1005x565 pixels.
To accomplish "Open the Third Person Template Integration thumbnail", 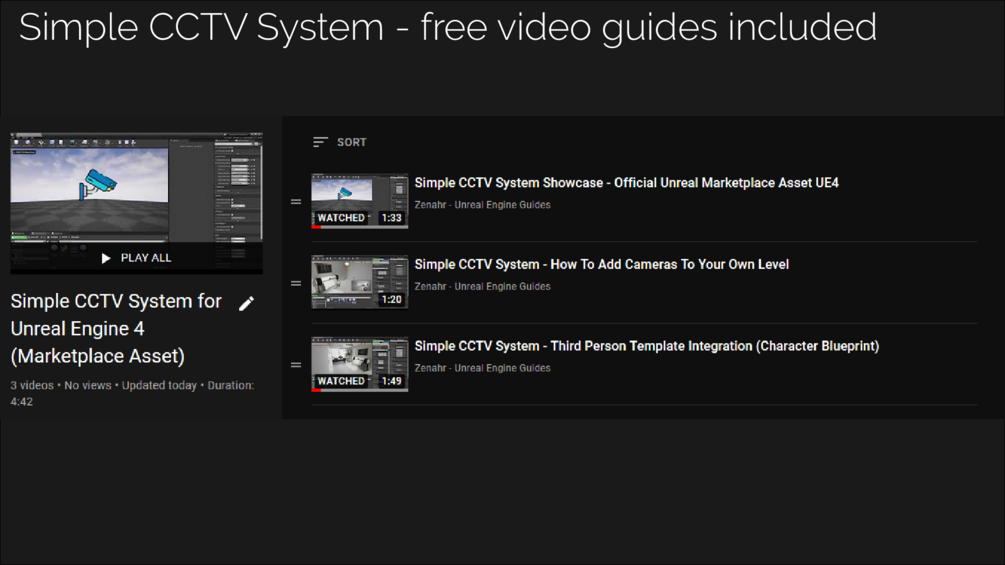I will pyautogui.click(x=360, y=364).
